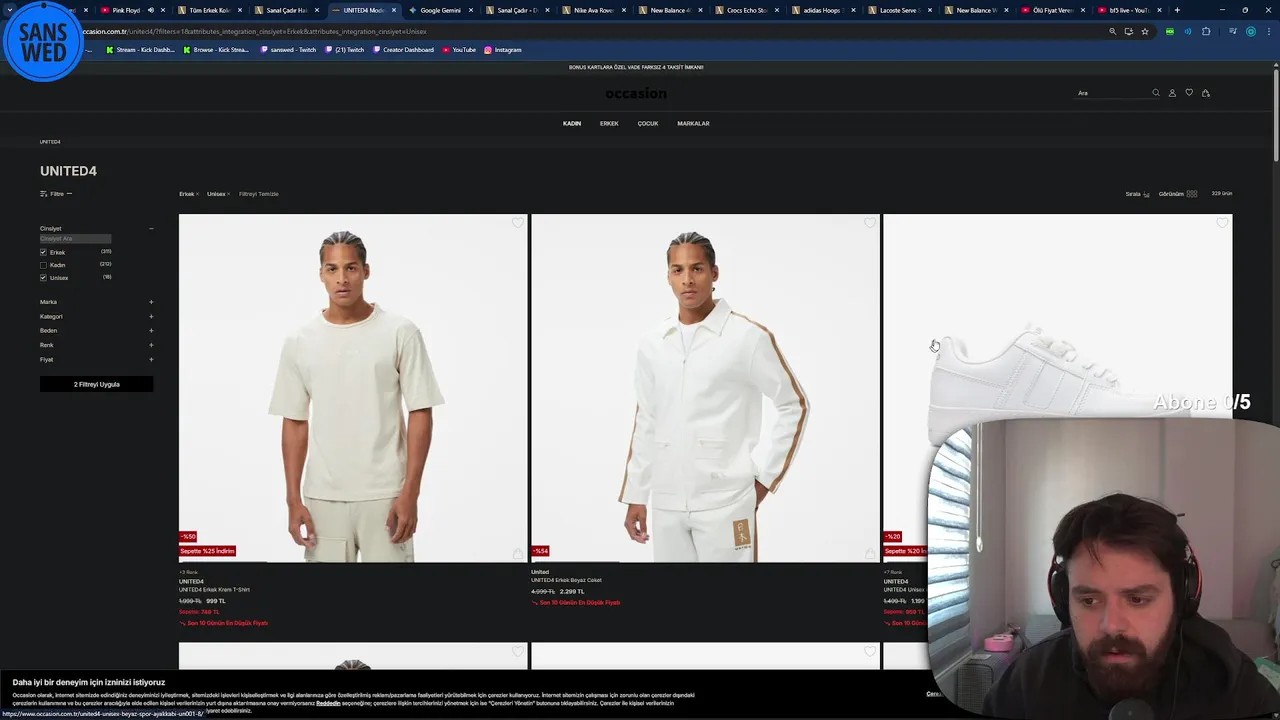Open the ÇOCUK menu
Screen dimensions: 1280x720
pos(648,124)
